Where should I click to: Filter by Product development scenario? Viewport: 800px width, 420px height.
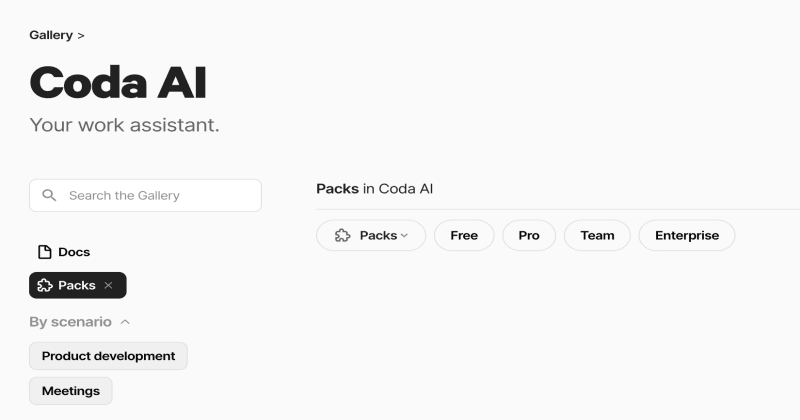(x=108, y=356)
